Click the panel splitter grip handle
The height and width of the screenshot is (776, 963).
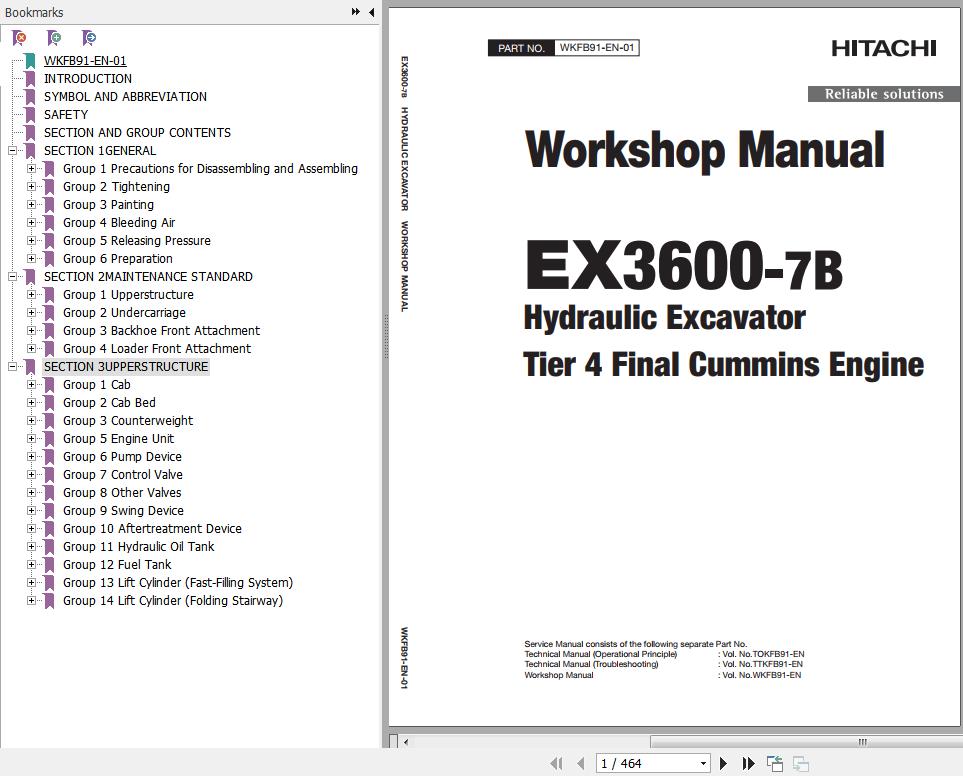click(x=386, y=336)
